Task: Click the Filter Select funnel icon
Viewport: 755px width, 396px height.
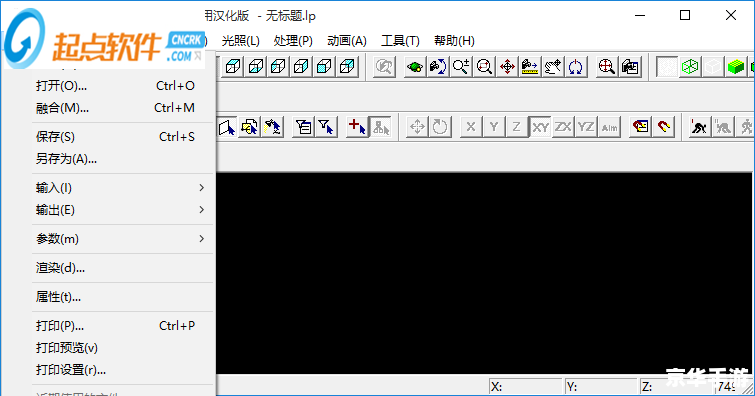Action: (x=326, y=127)
